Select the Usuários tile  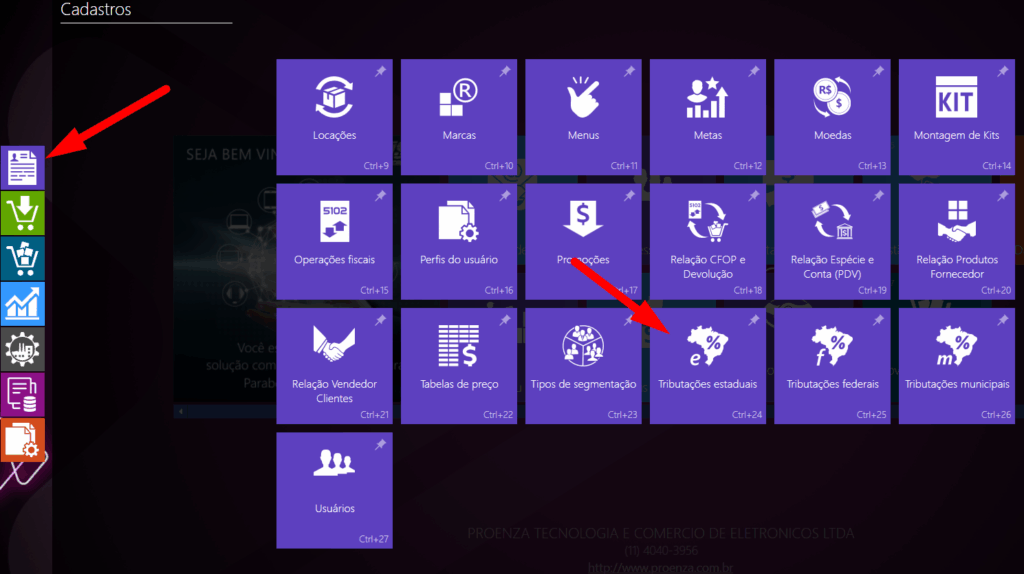pos(334,489)
